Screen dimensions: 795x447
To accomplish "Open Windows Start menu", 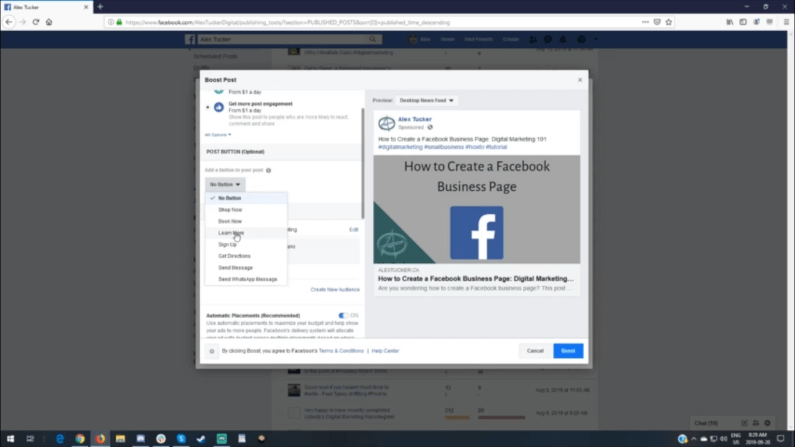I will point(10,438).
